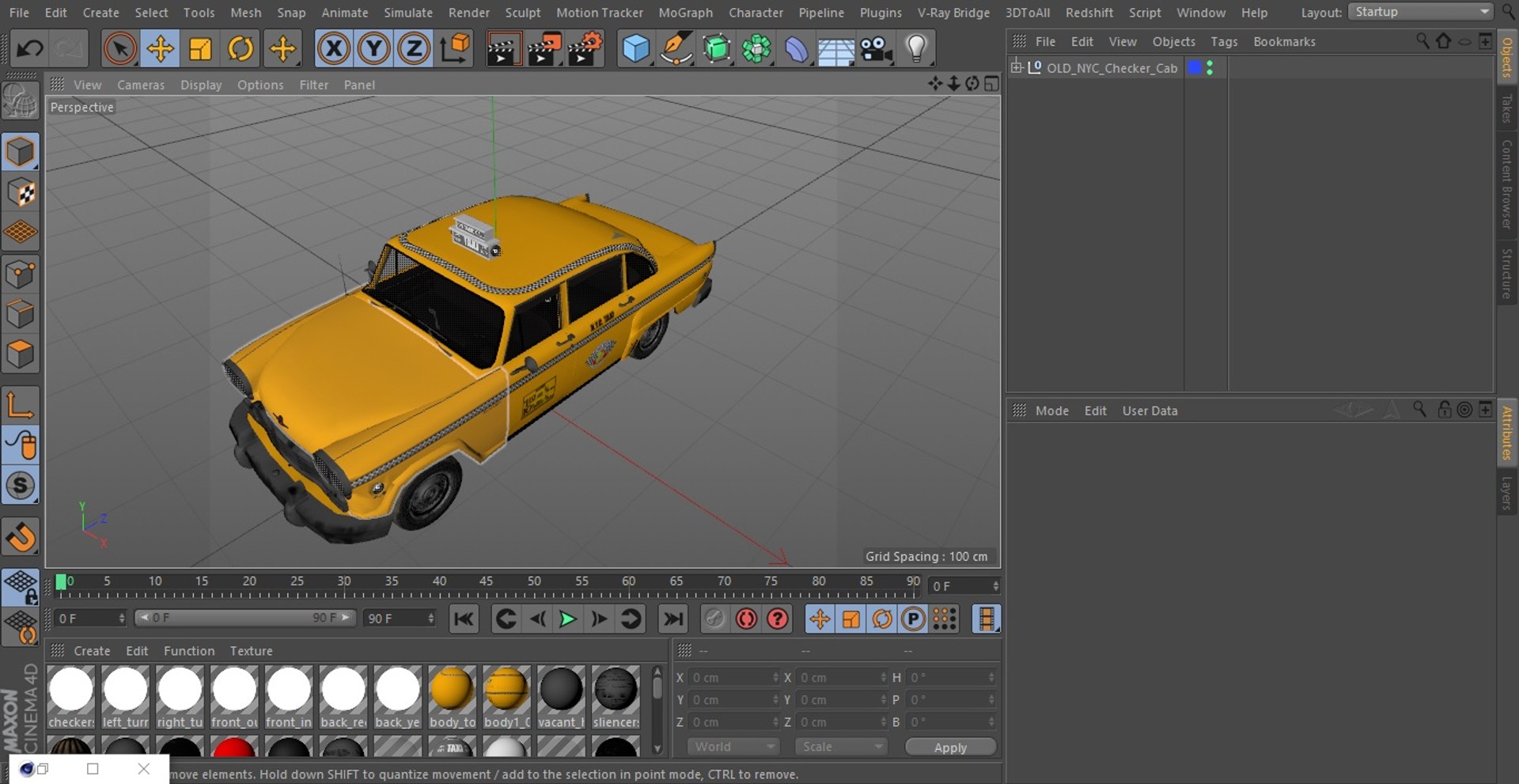Select the Live Selection arrow tool

(x=119, y=49)
